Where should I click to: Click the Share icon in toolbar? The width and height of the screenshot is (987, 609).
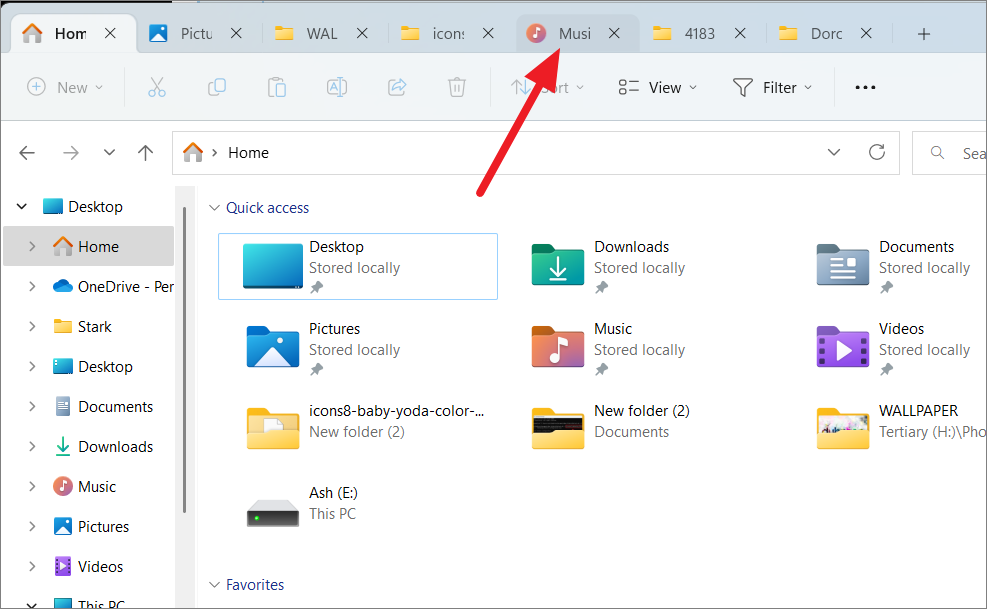click(397, 87)
